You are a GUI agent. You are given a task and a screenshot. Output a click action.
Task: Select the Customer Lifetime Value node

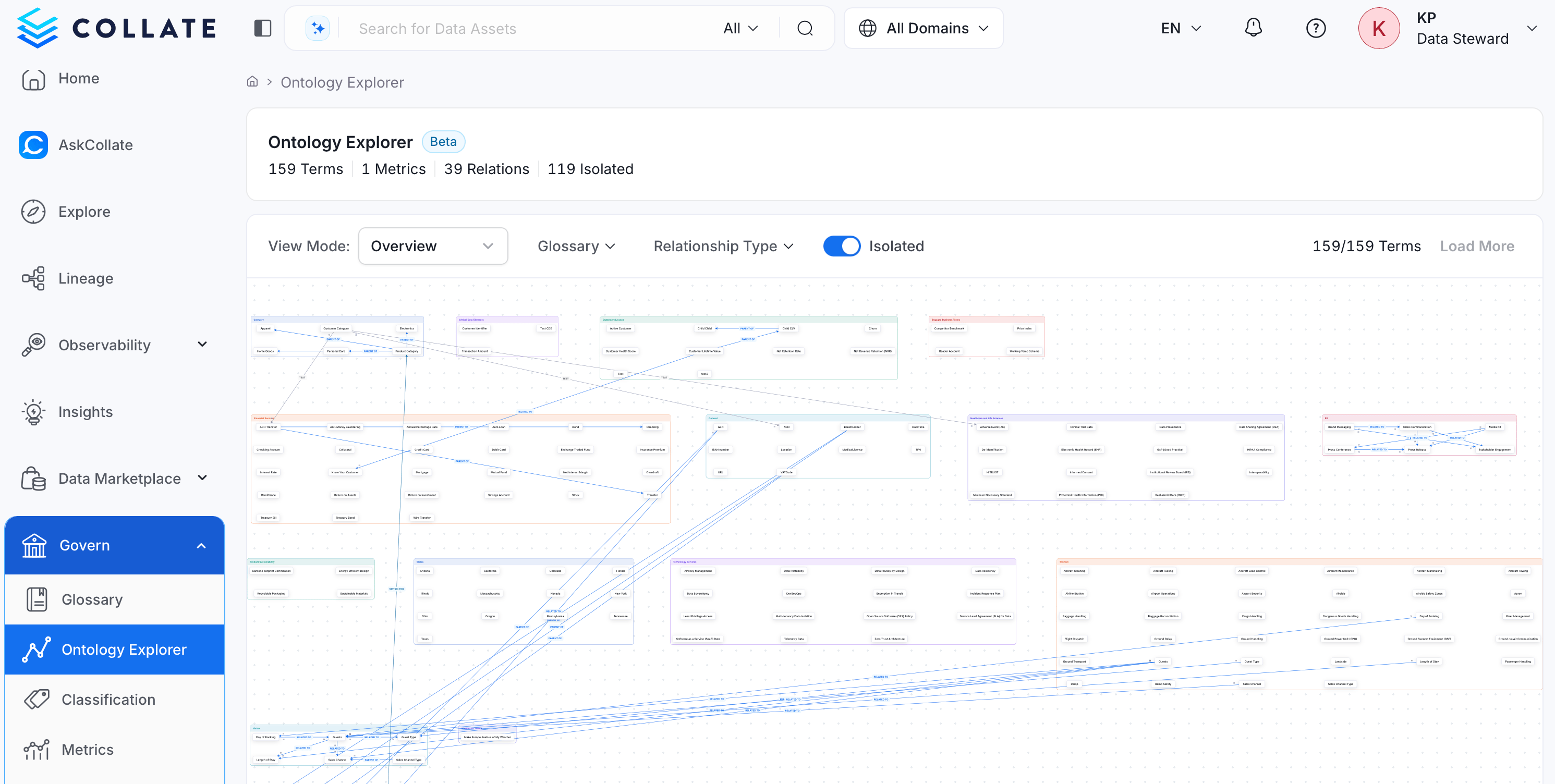click(704, 351)
